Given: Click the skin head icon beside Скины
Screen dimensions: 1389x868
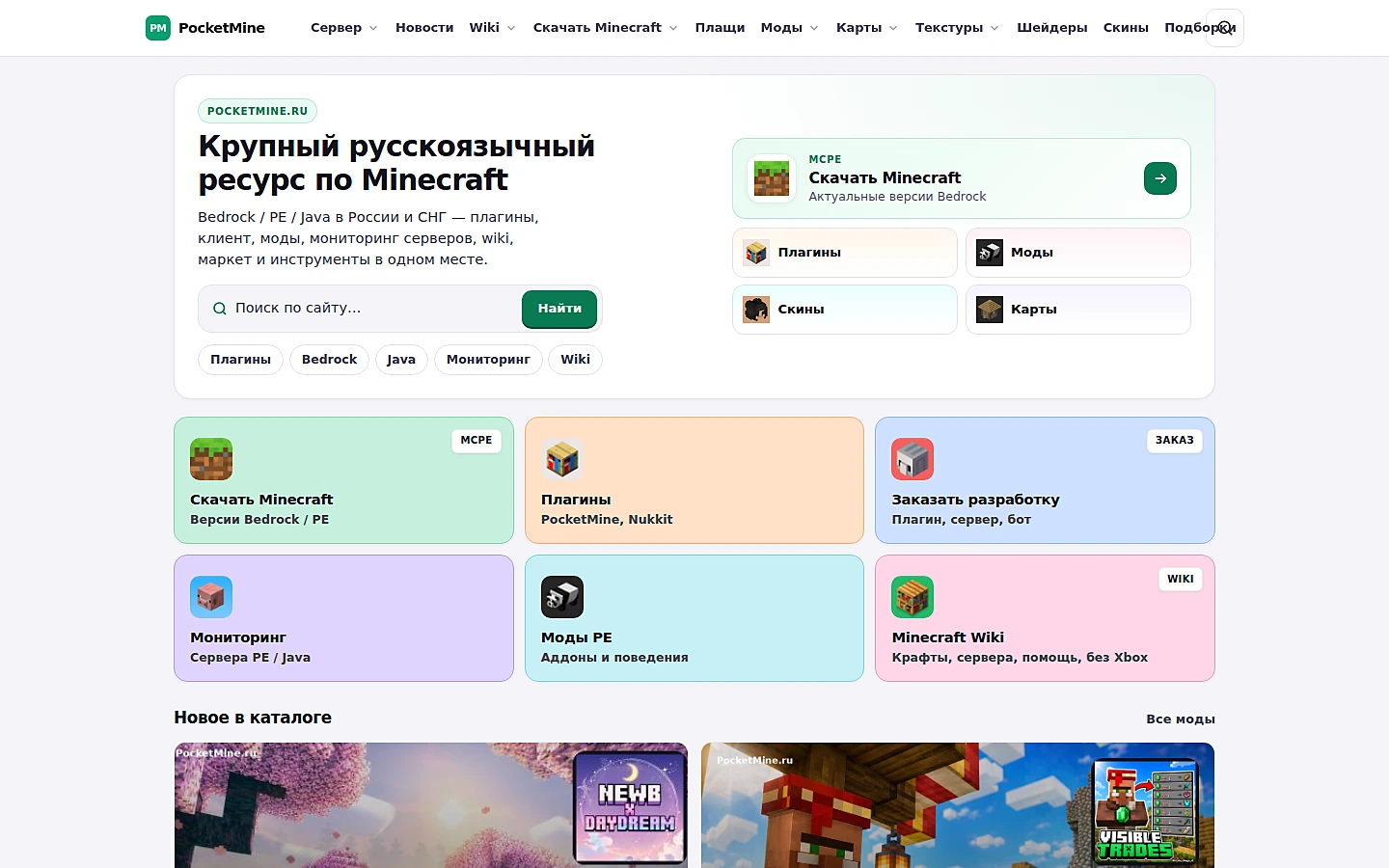Looking at the screenshot, I should coord(756,310).
